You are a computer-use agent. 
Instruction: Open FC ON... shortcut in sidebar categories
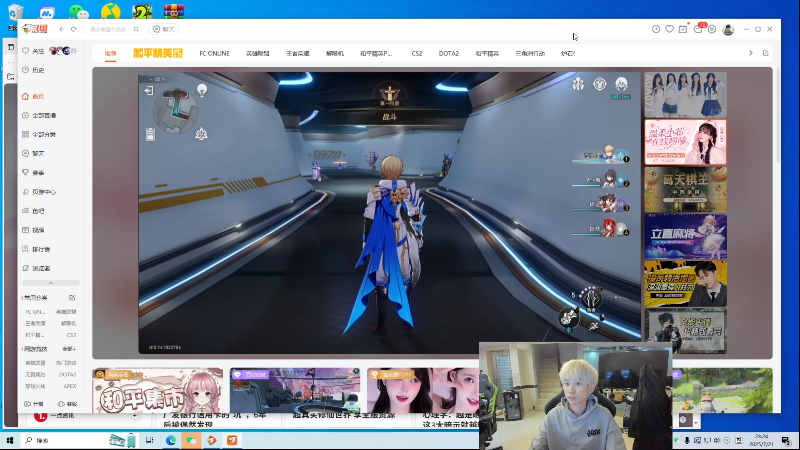[x=35, y=311]
